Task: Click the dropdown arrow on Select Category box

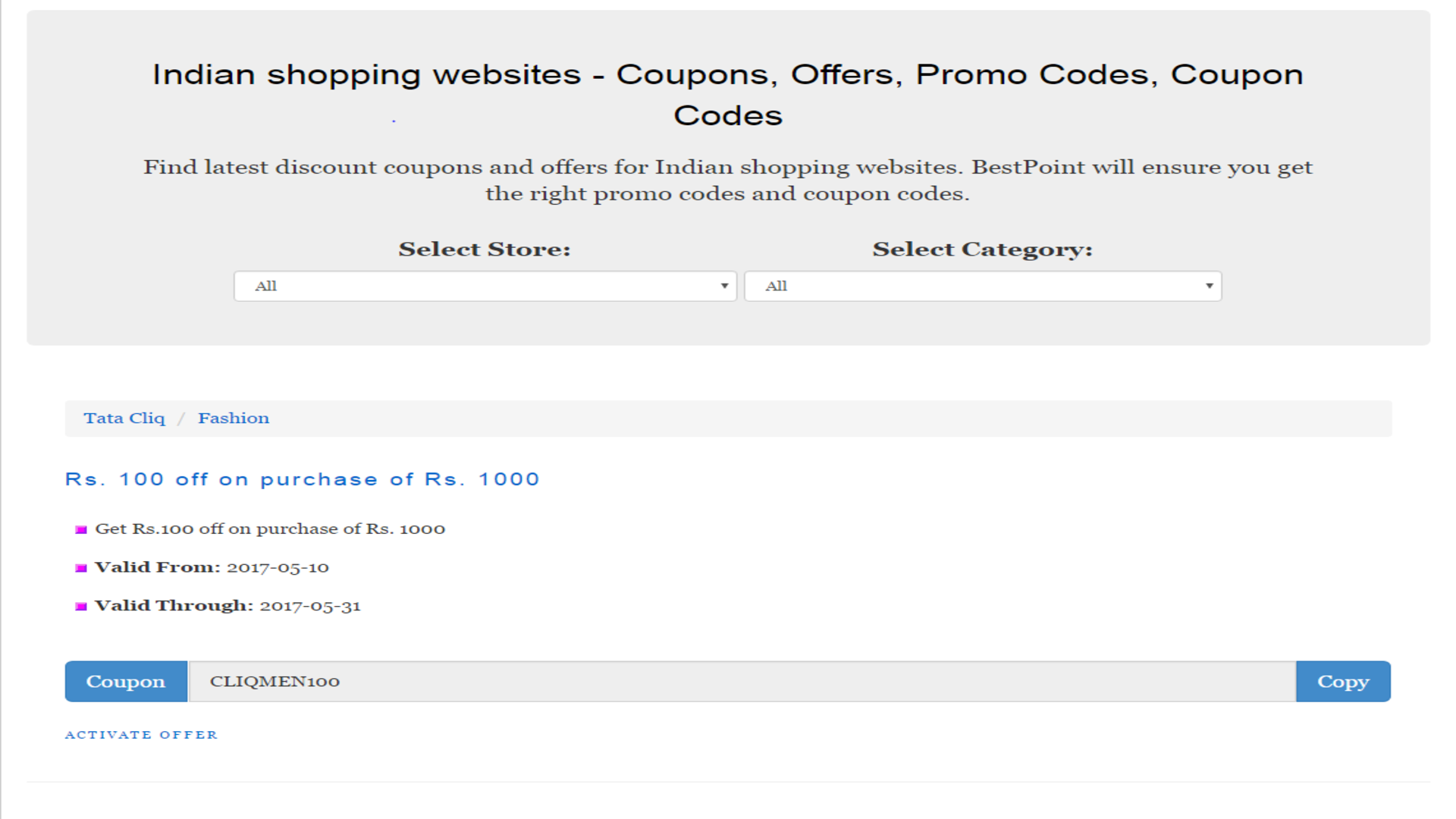Action: pos(1209,286)
